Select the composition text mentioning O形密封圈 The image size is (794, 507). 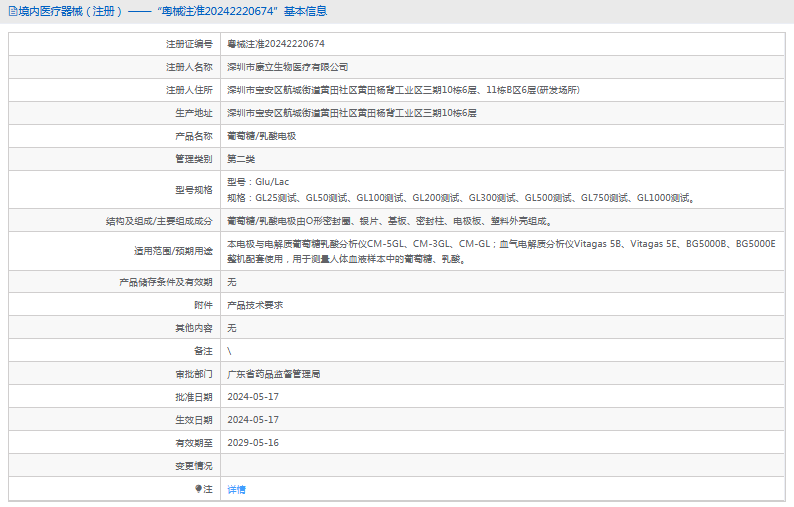point(390,221)
